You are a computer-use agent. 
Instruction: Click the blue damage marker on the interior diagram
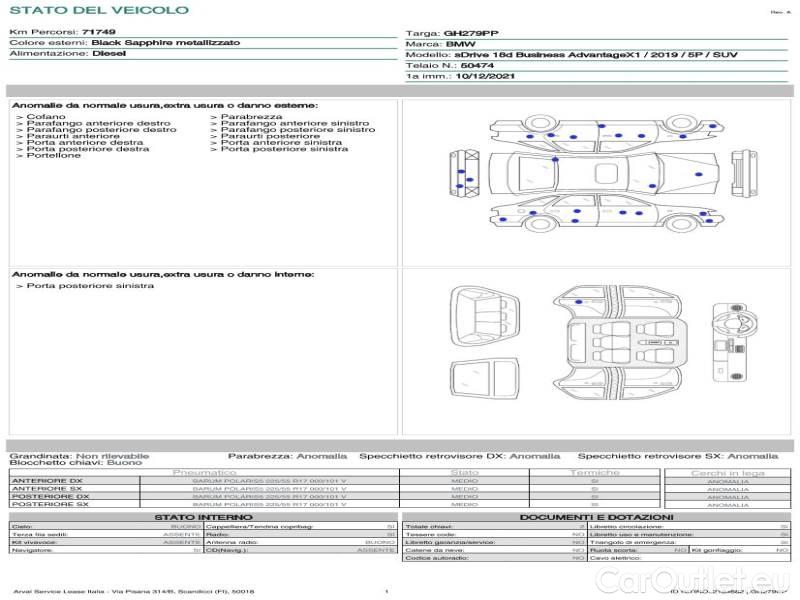click(x=579, y=299)
